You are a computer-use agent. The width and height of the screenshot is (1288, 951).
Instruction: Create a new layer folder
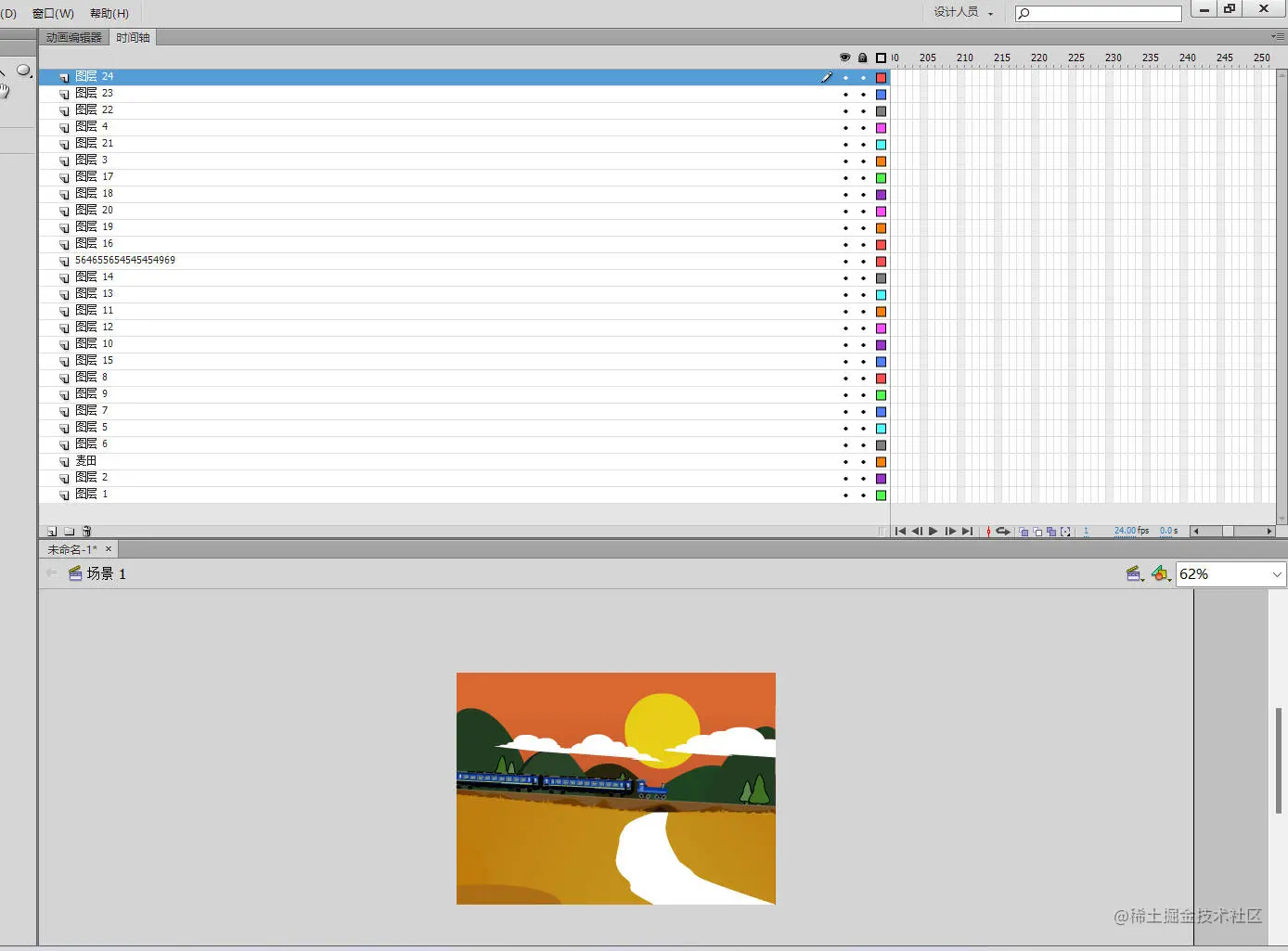point(69,531)
